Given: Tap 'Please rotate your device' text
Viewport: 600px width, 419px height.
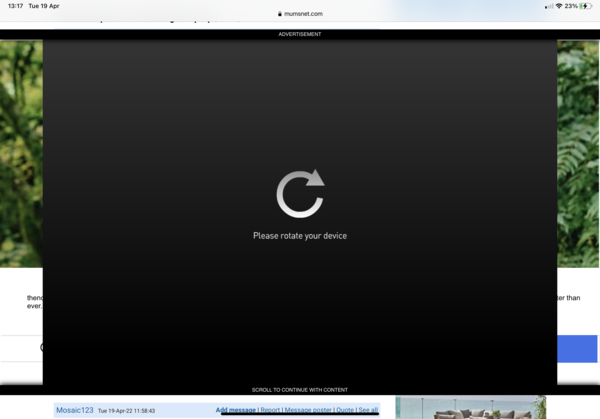Looking at the screenshot, I should (x=300, y=236).
